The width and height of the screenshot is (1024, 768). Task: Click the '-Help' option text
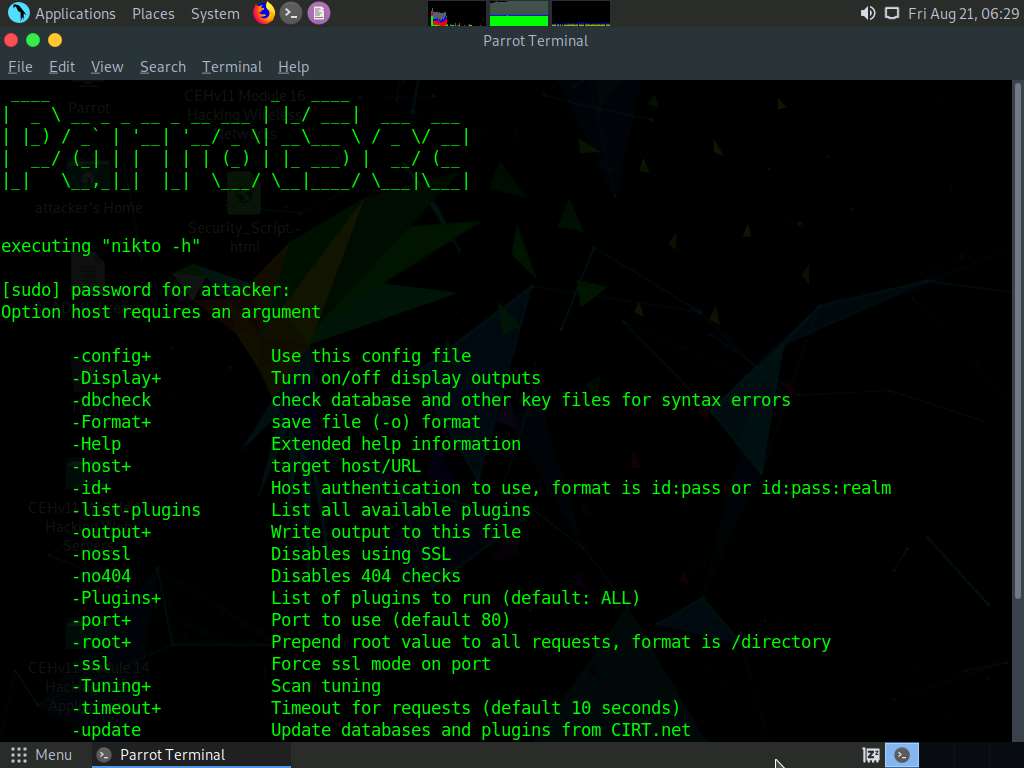(96, 444)
